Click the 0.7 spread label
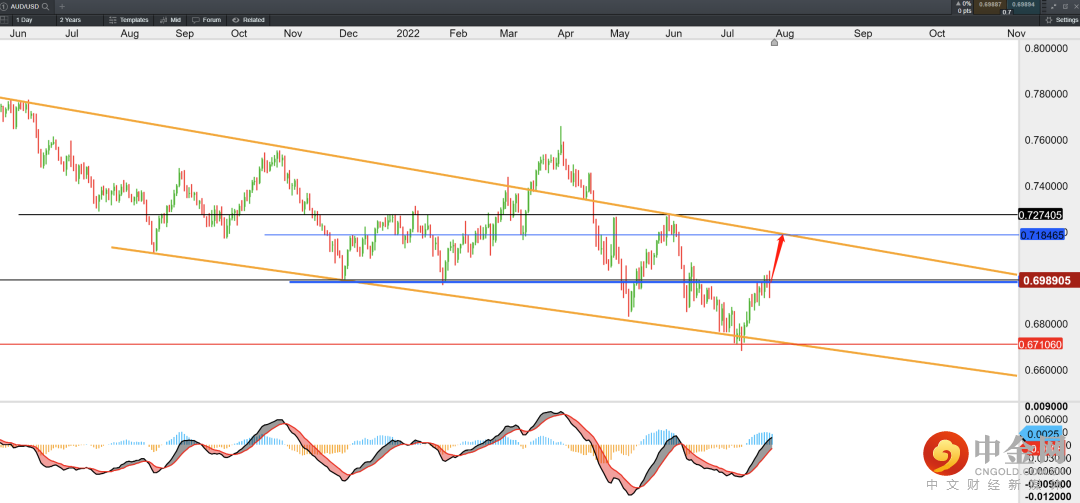The height and width of the screenshot is (503, 1080). [x=1006, y=12]
